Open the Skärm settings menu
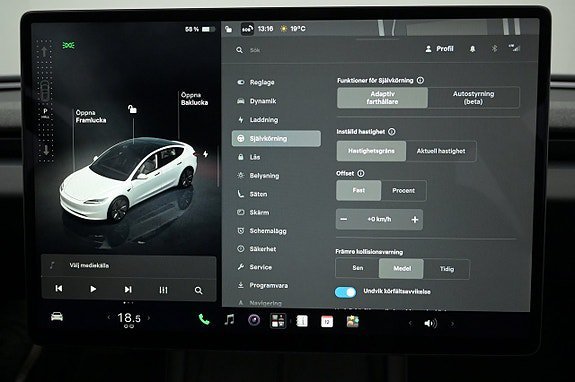Viewport: 575px width, 382px height. click(x=253, y=212)
